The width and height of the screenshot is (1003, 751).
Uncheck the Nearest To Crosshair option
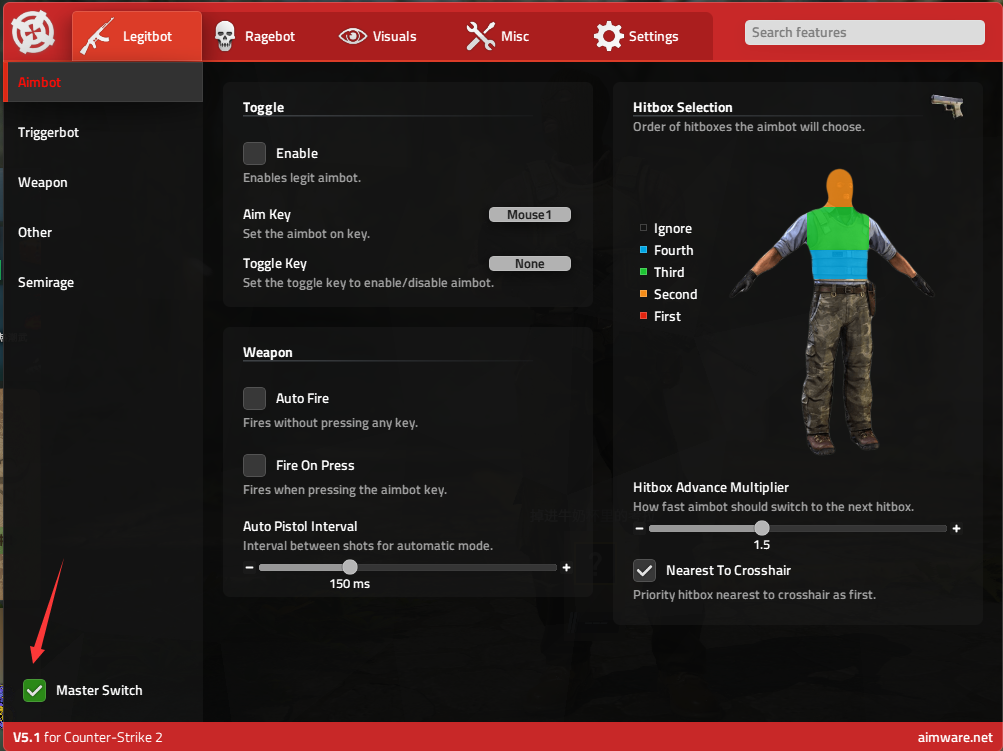pos(645,570)
